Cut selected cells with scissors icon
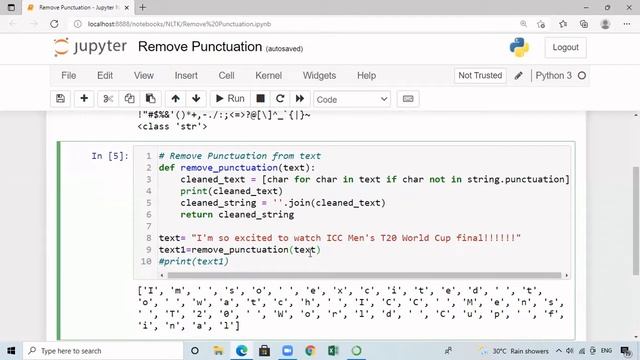This screenshot has width=640, height=360. click(108, 99)
